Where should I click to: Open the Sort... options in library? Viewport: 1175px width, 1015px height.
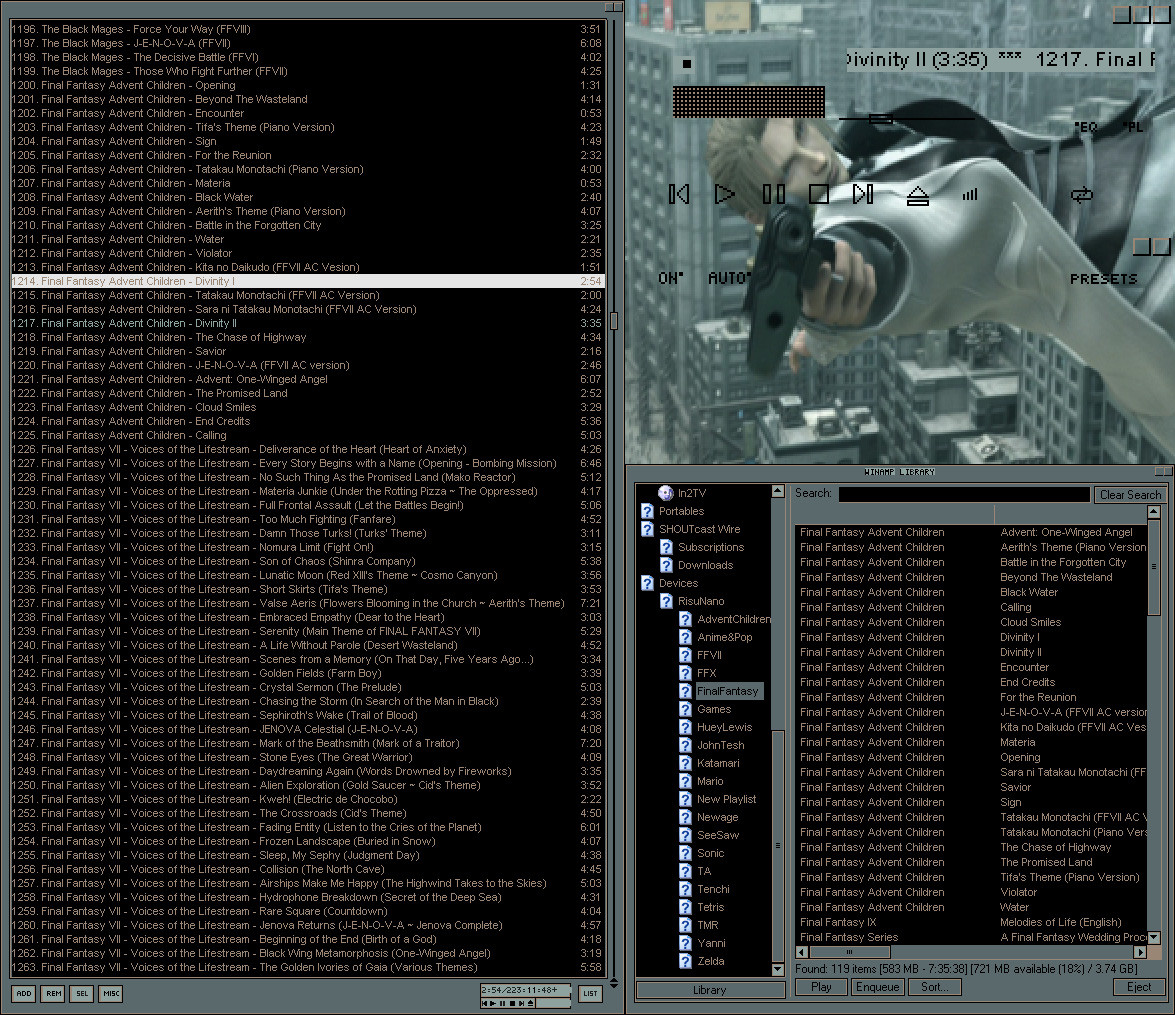click(x=935, y=987)
